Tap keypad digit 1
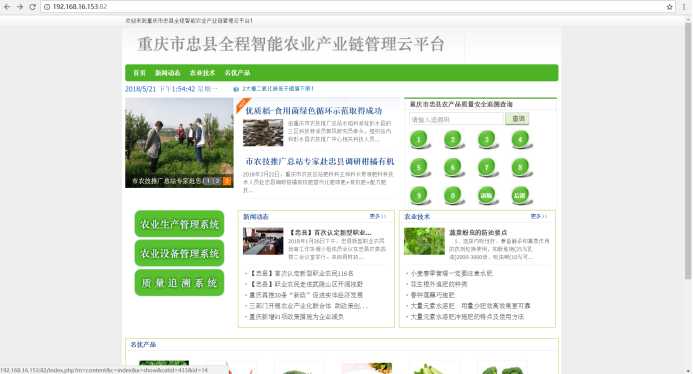 419,140
